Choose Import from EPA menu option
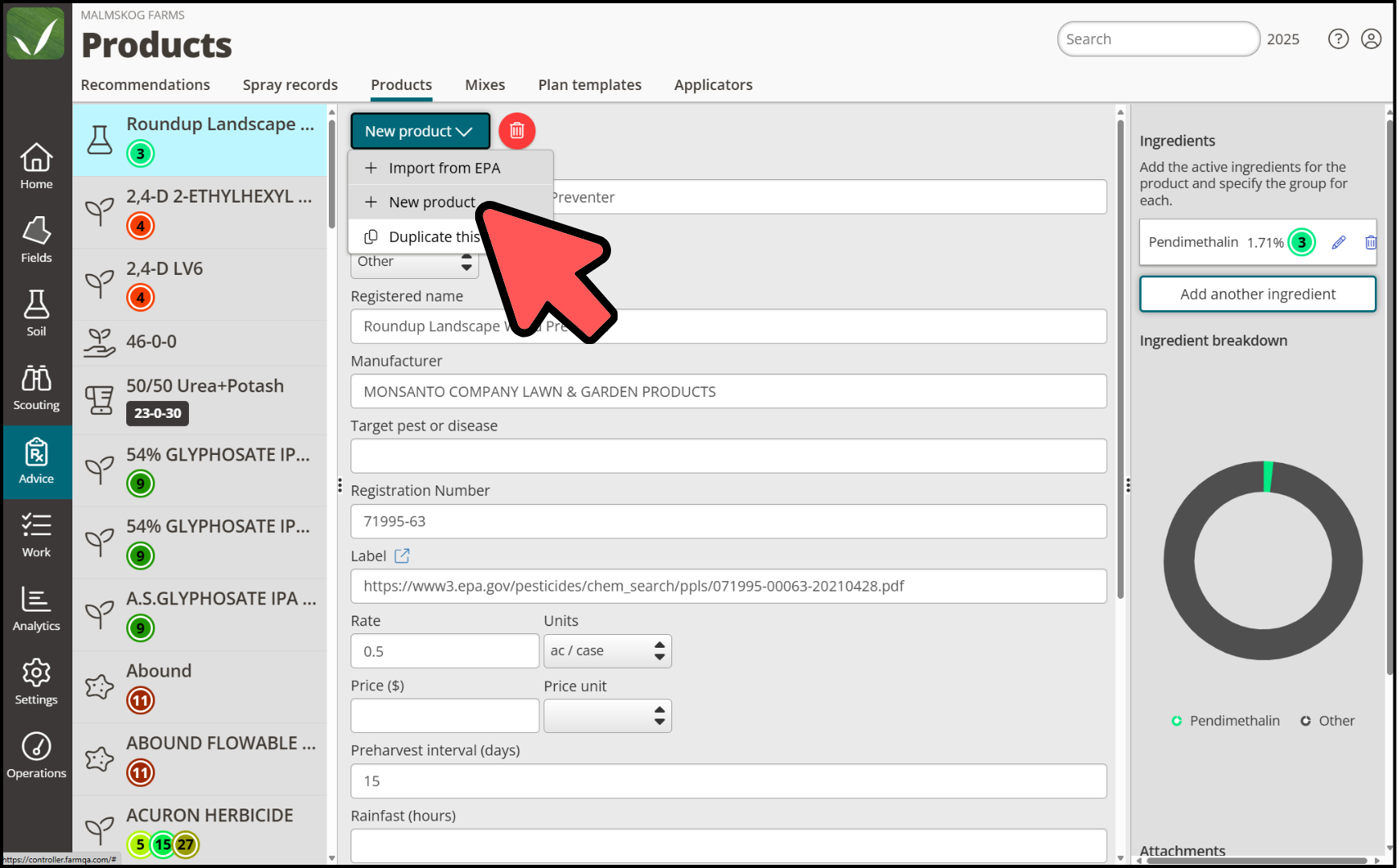The height and width of the screenshot is (868, 1399). pos(450,168)
